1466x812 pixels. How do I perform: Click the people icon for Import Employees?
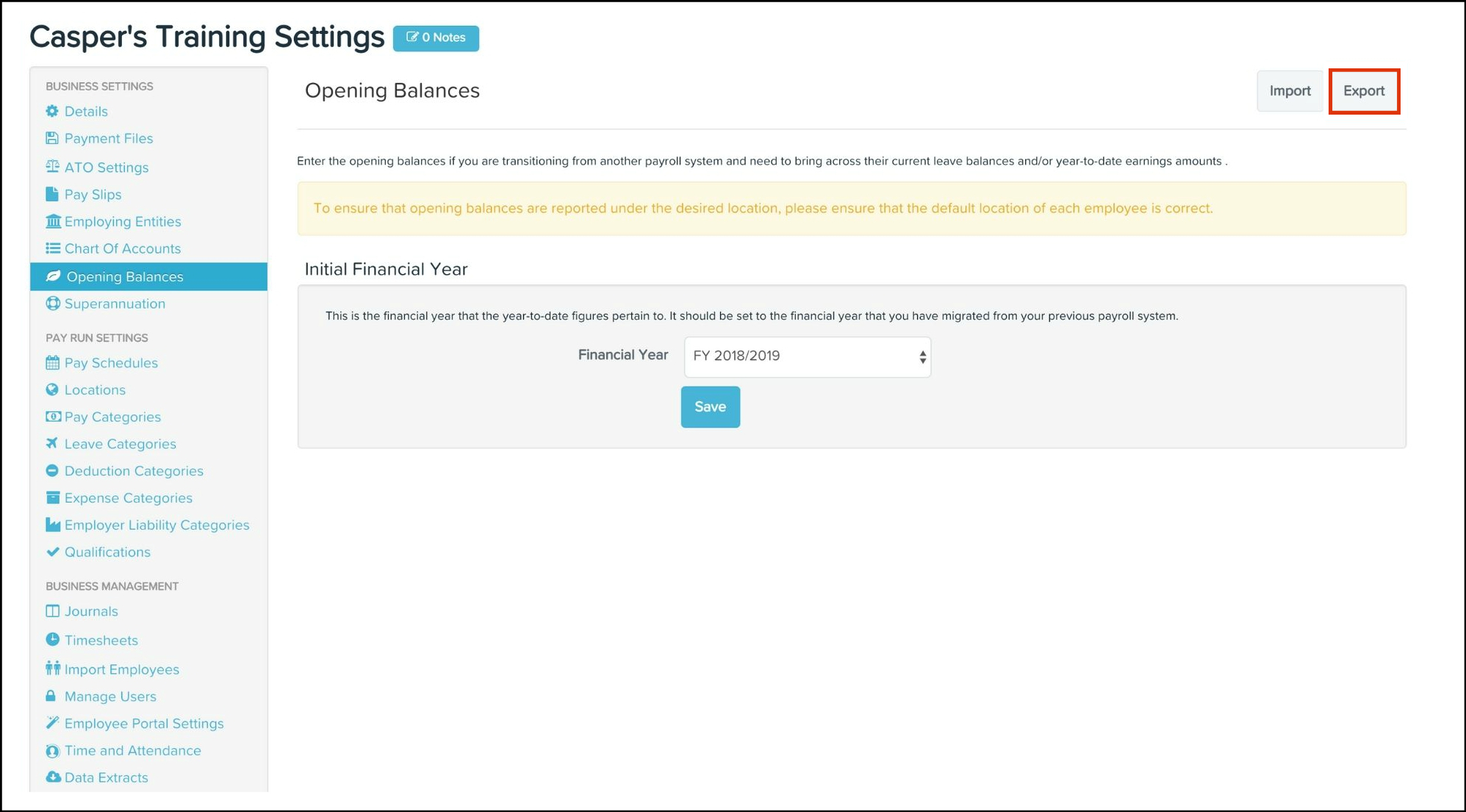click(x=53, y=668)
